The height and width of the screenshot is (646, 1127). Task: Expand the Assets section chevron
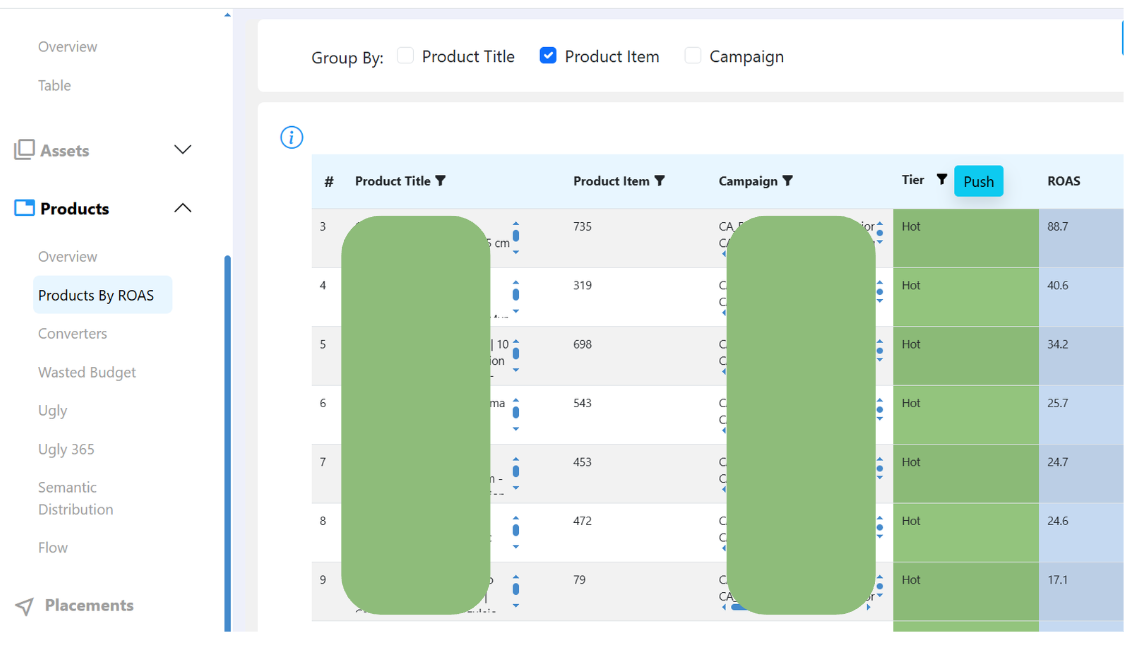pos(183,150)
